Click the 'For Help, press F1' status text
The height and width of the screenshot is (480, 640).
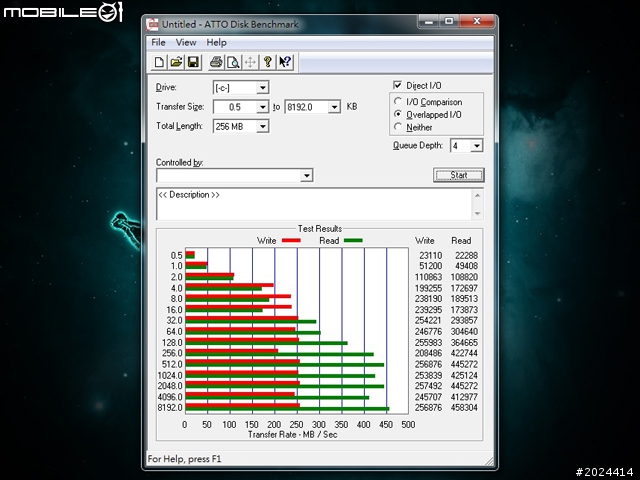184,459
